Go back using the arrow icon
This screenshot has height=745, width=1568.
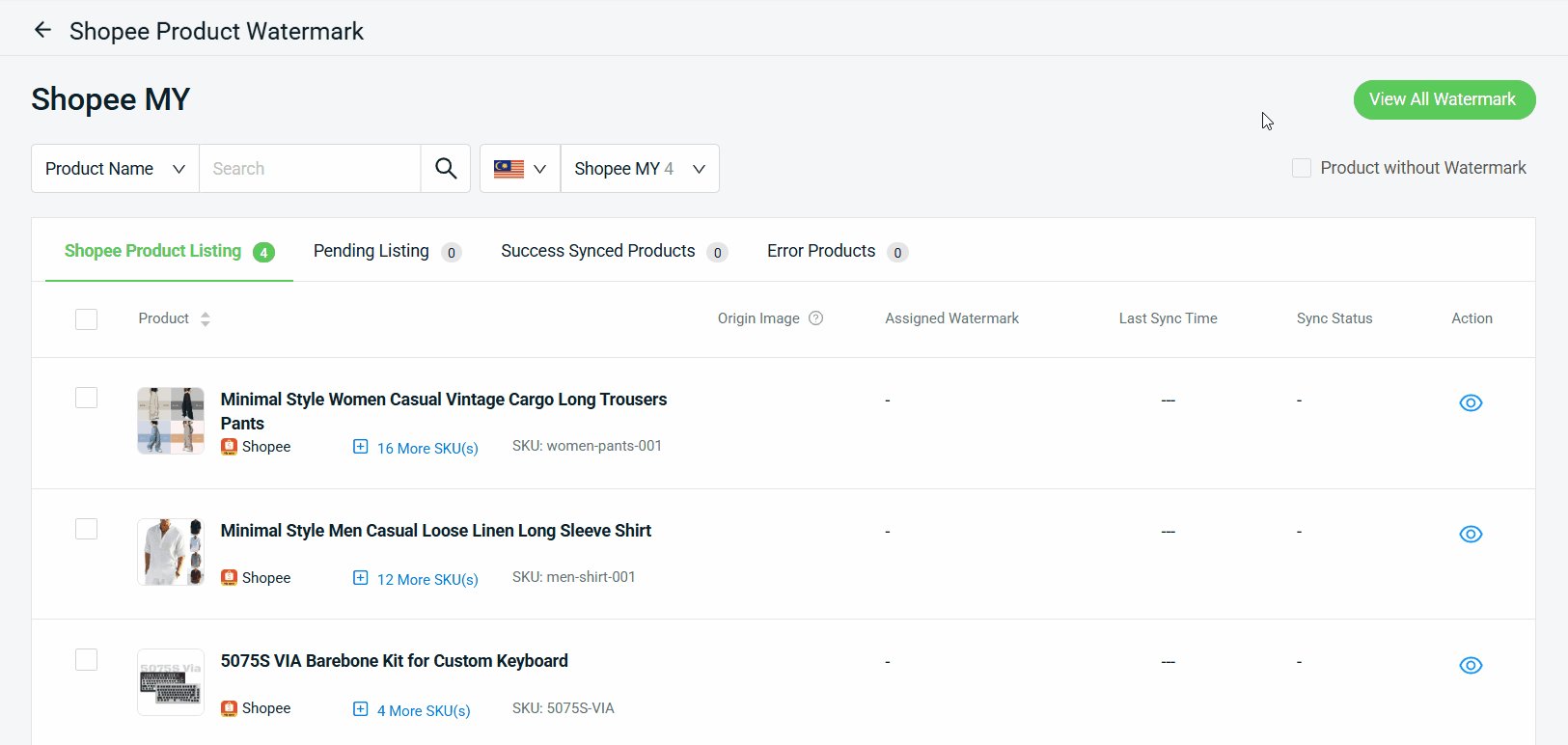(x=42, y=30)
